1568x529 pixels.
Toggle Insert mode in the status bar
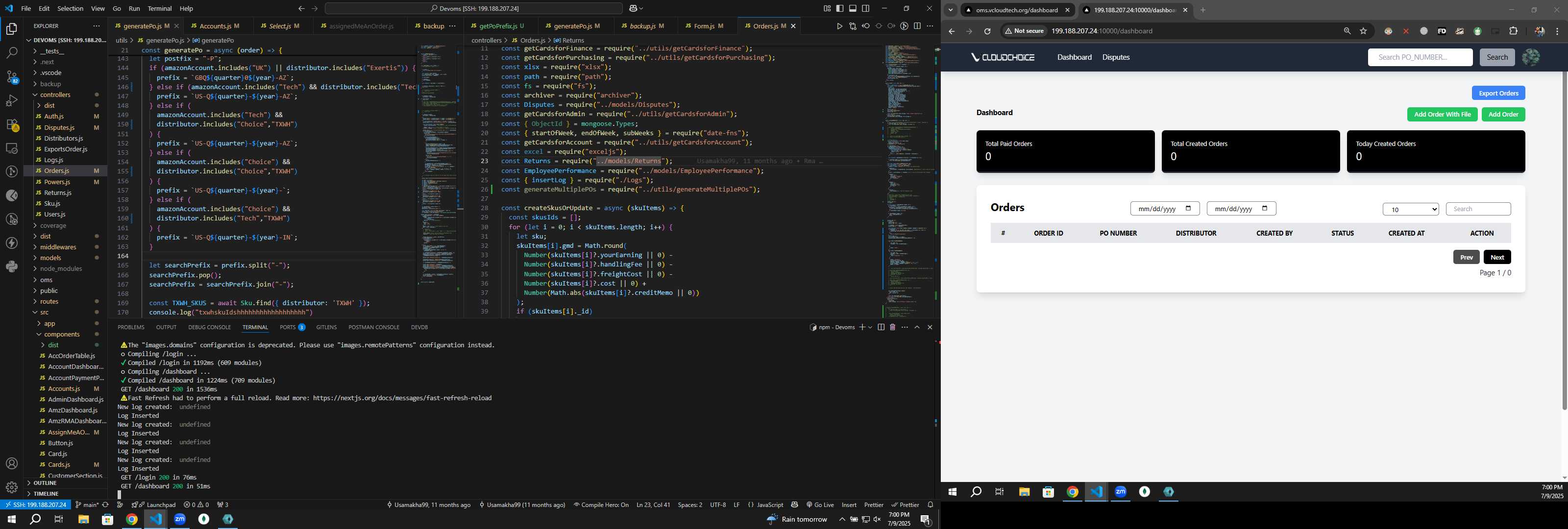pos(849,505)
